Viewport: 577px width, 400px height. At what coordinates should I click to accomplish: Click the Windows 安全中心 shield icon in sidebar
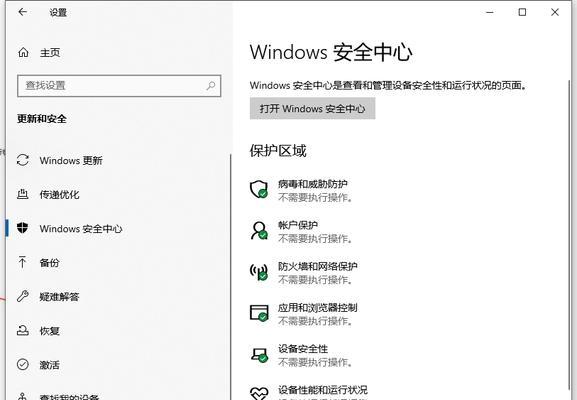pyautogui.click(x=22, y=228)
